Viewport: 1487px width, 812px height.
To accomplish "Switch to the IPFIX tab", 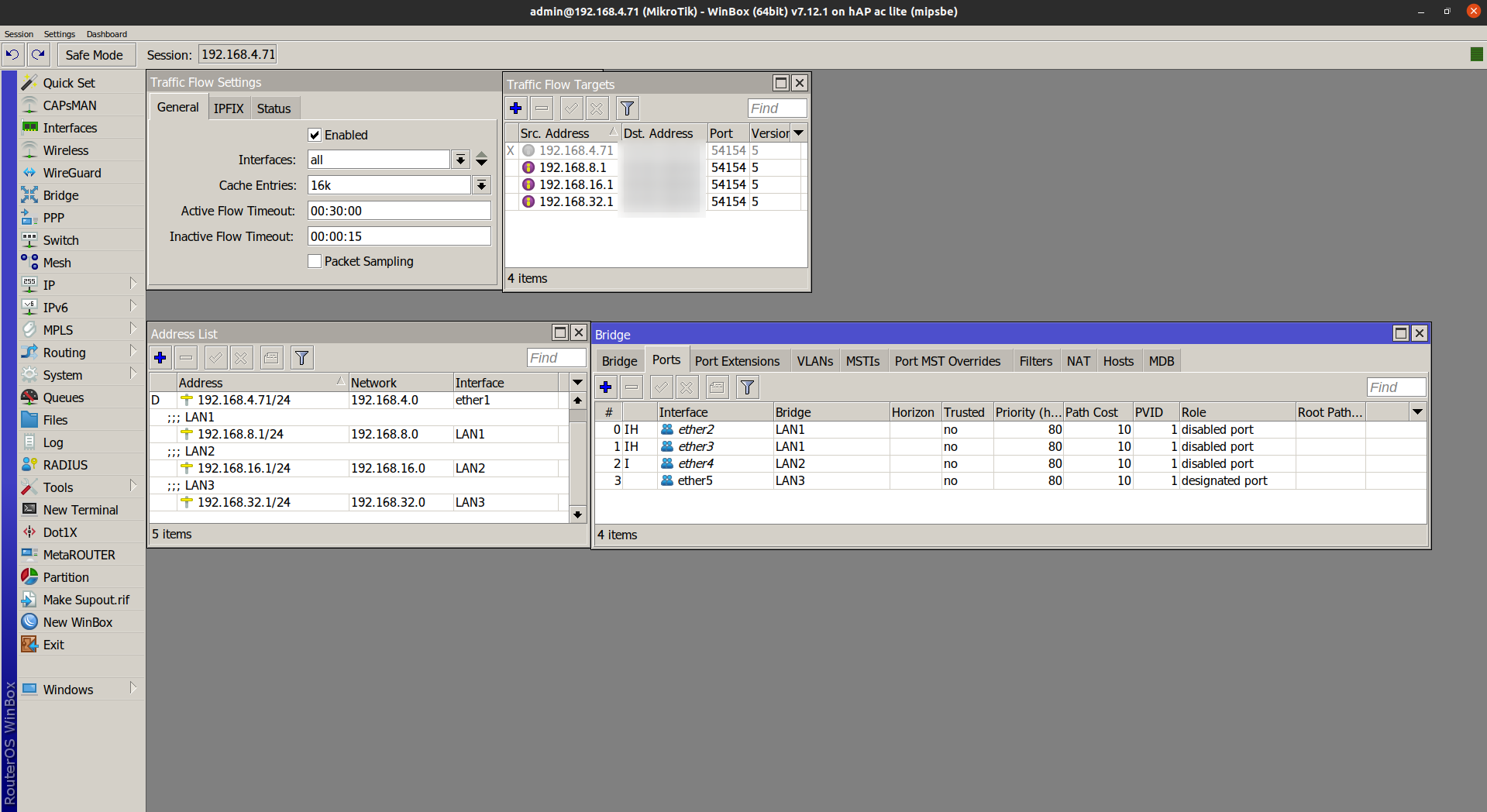I will coord(229,108).
